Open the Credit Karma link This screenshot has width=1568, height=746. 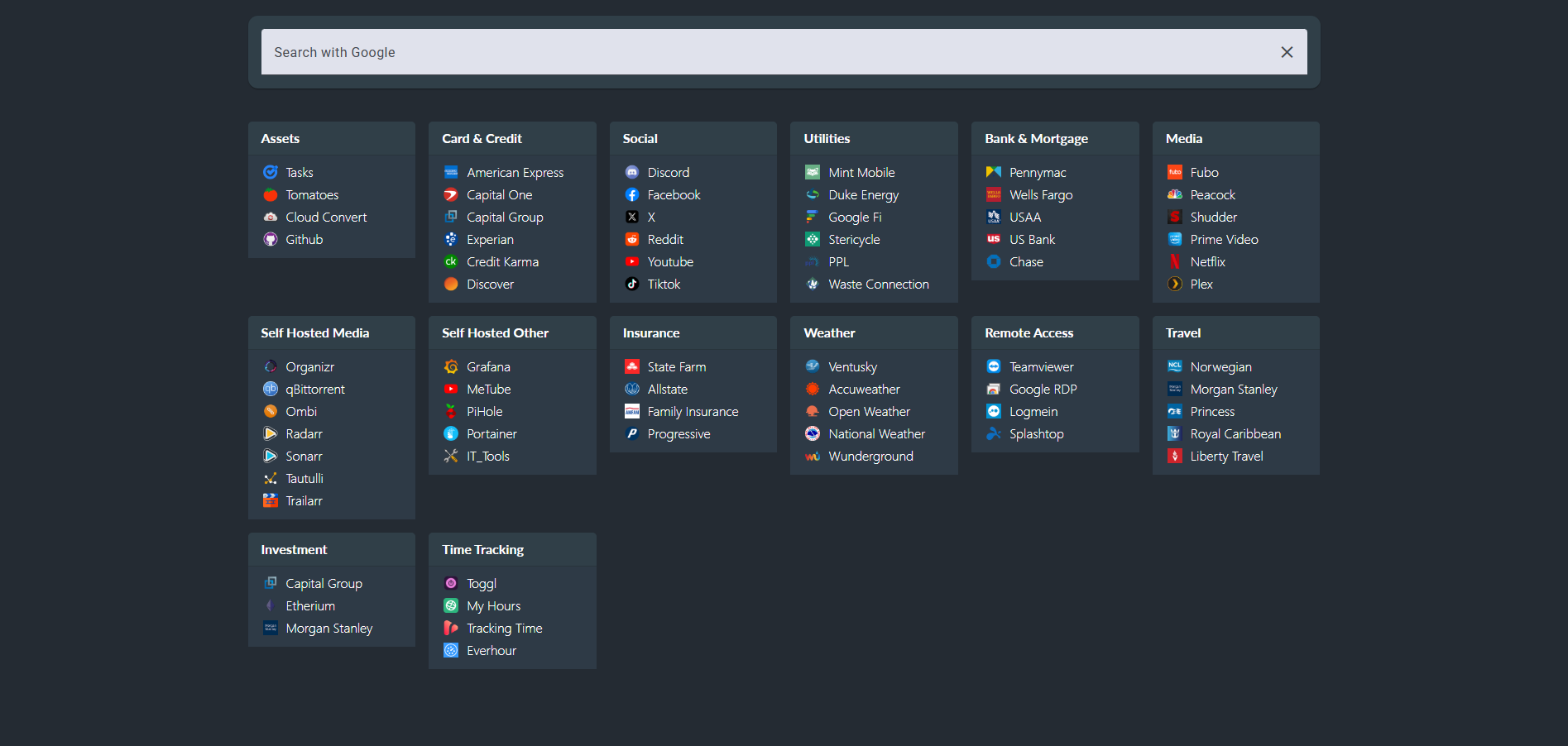point(502,261)
